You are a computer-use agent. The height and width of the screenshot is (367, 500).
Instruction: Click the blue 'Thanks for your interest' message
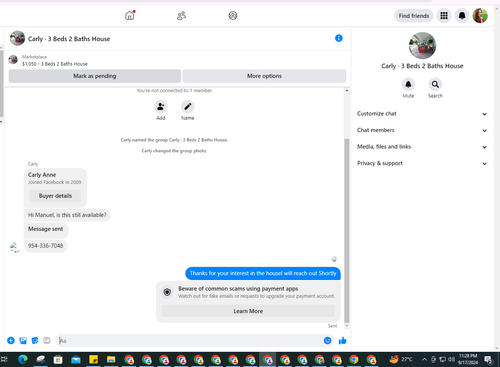tap(263, 273)
